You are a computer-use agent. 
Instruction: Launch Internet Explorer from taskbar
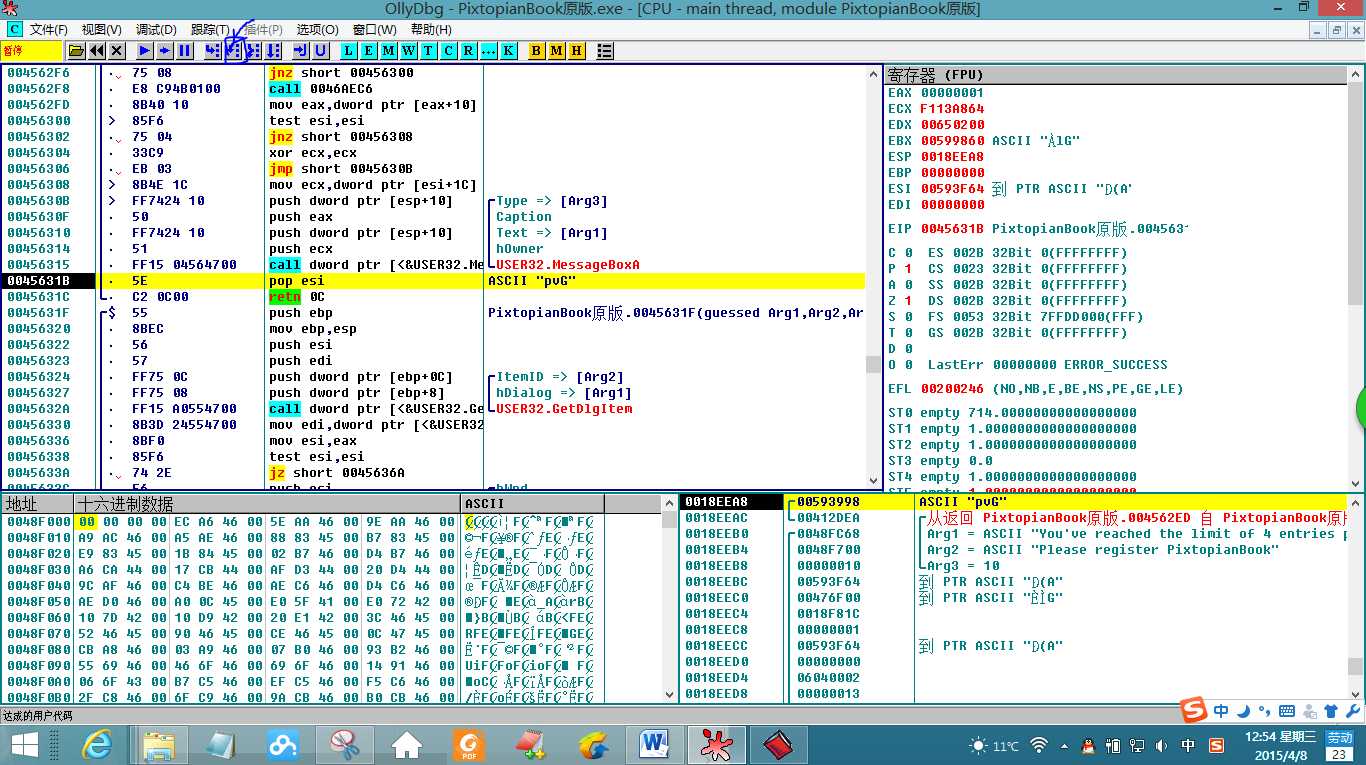pos(97,745)
